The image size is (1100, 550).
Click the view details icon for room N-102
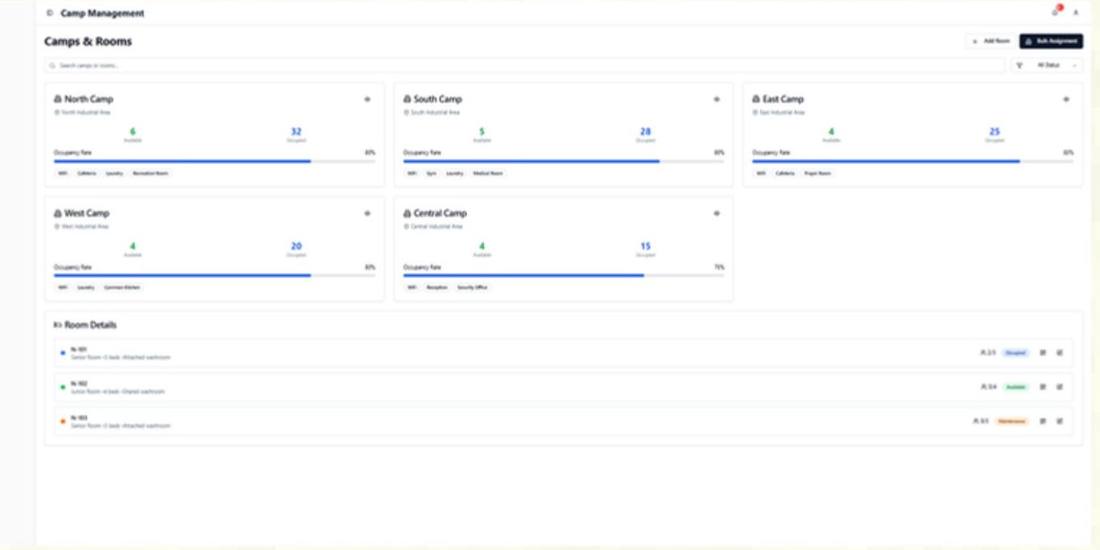(1042, 387)
